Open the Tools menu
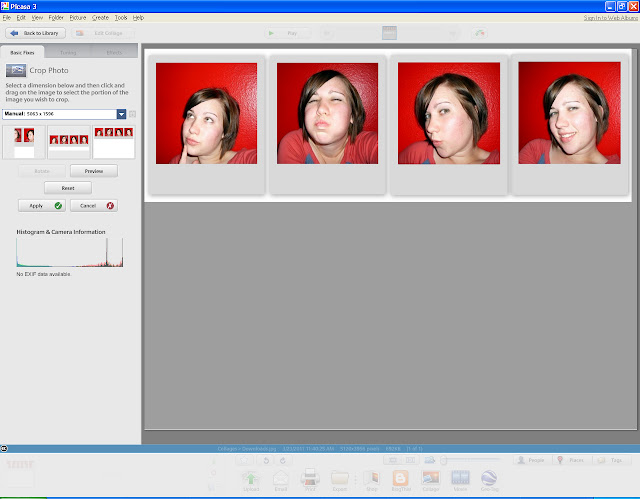 click(121, 18)
